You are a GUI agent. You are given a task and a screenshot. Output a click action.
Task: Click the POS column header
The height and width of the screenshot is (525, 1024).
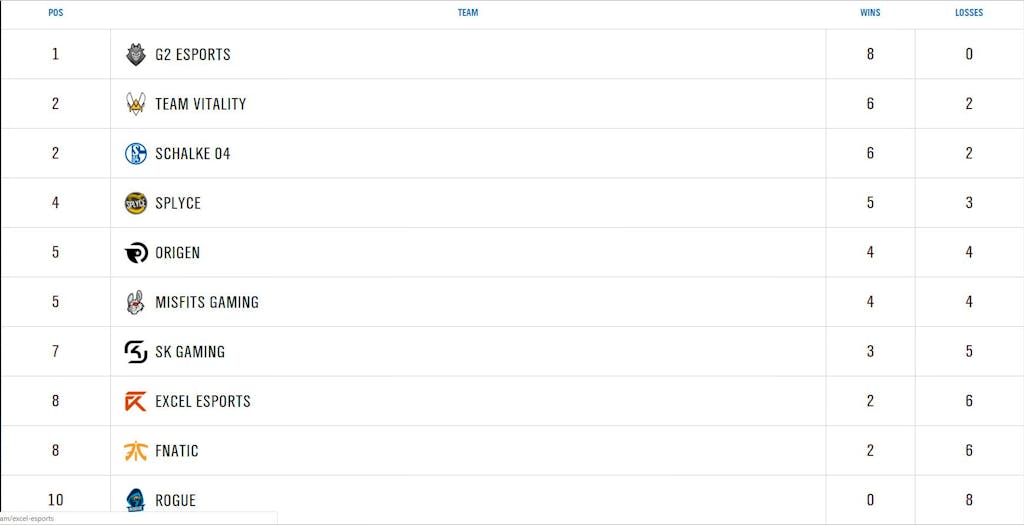[x=55, y=13]
